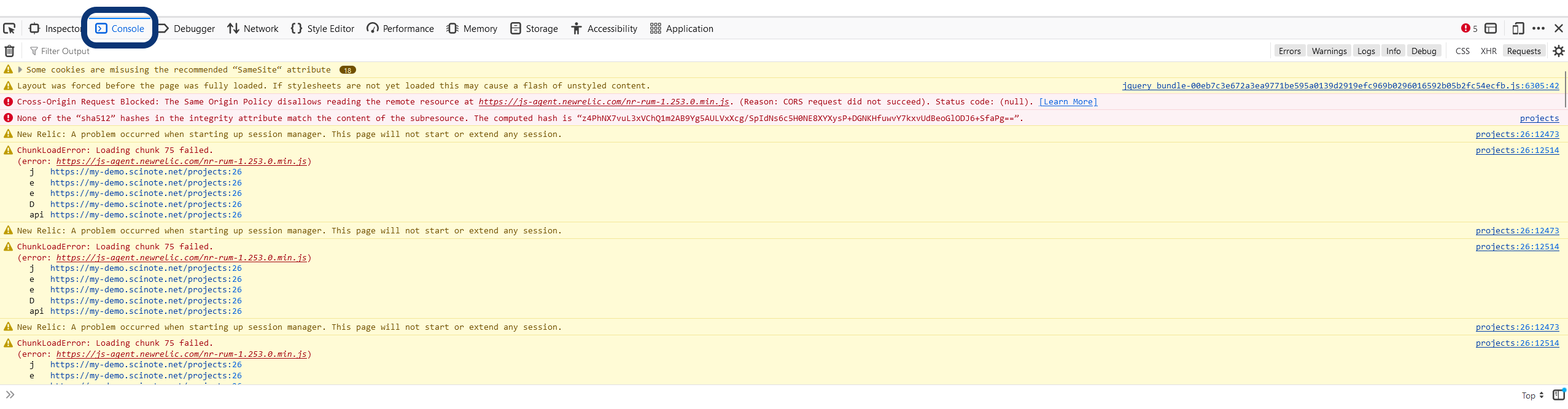Open the Debugger tab
Image resolution: width=1568 pixels, height=409 pixels.
[x=187, y=28]
